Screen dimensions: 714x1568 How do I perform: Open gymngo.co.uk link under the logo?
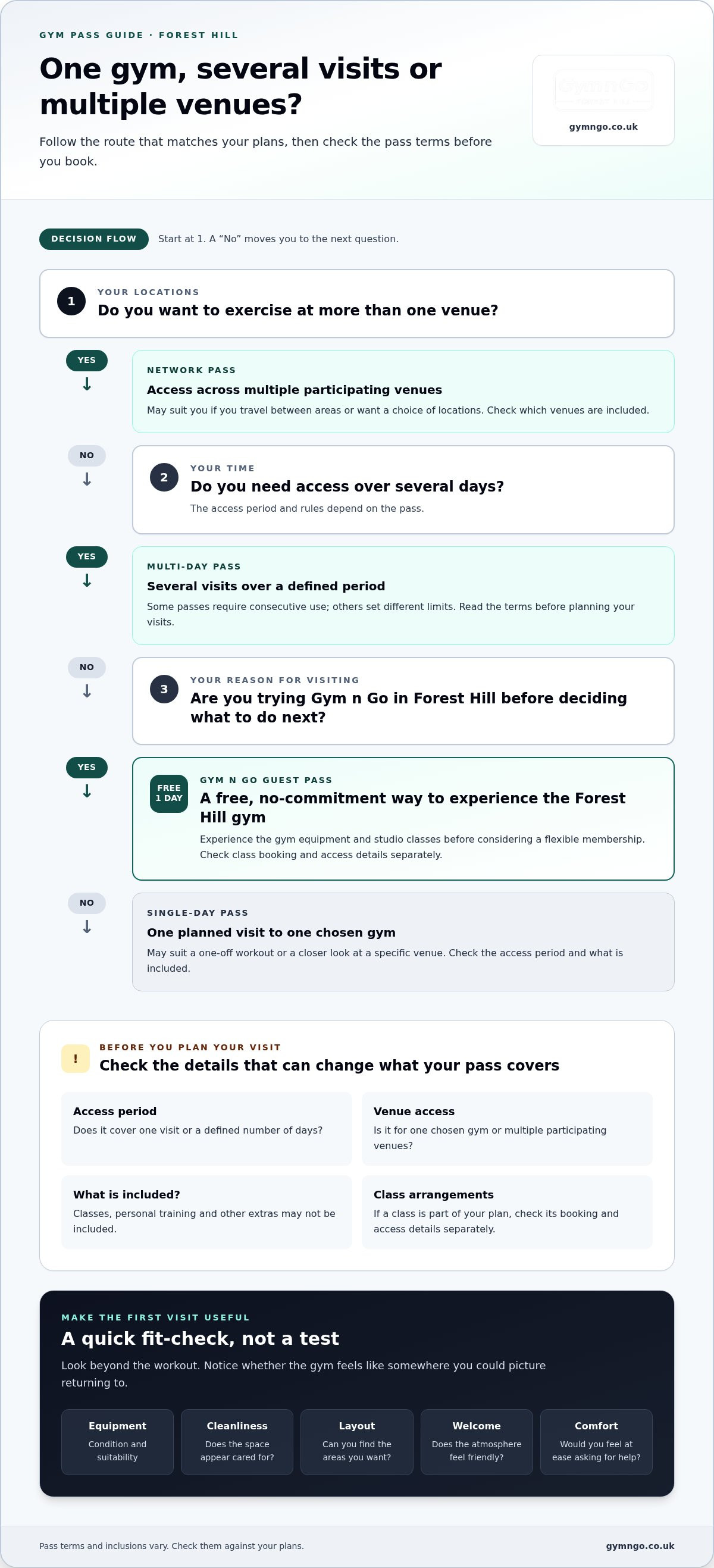(x=603, y=127)
